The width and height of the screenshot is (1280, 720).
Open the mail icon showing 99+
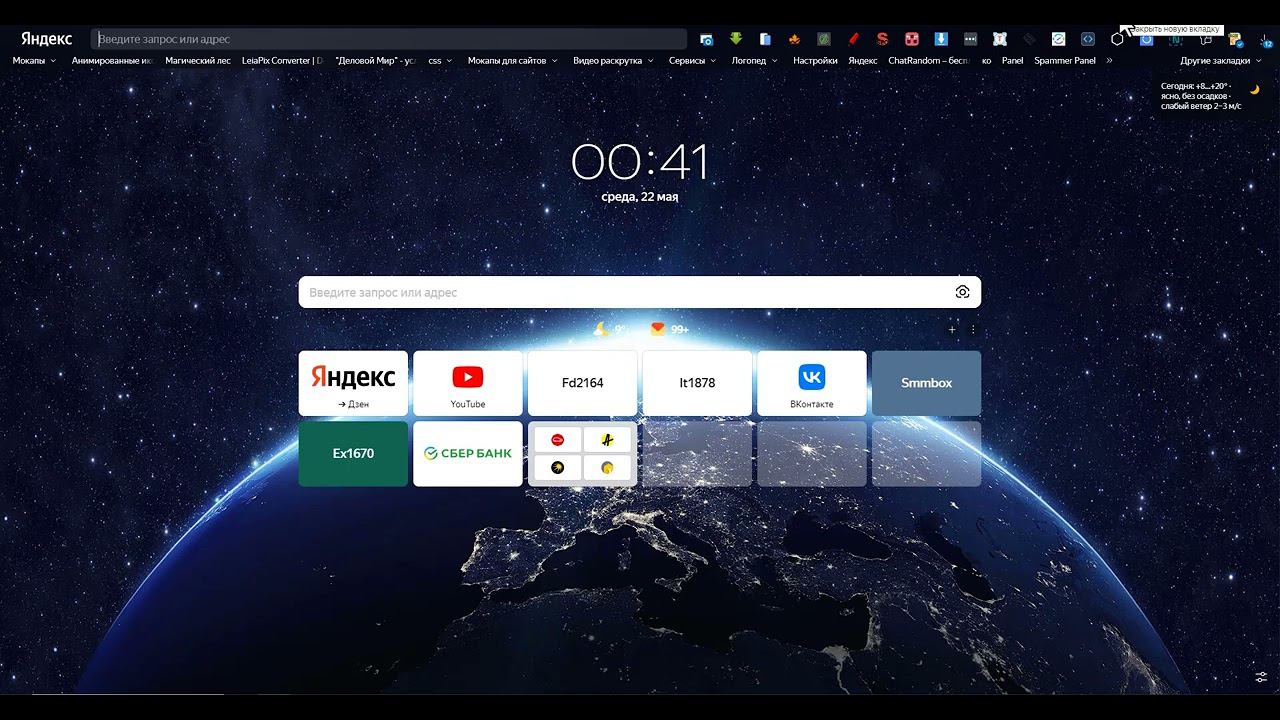tap(669, 329)
